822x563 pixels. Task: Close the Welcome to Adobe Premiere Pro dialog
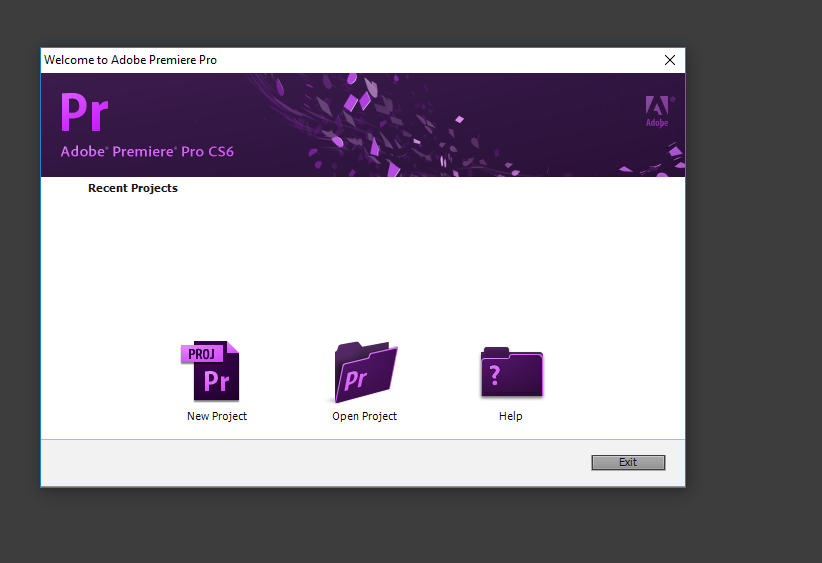pos(669,60)
